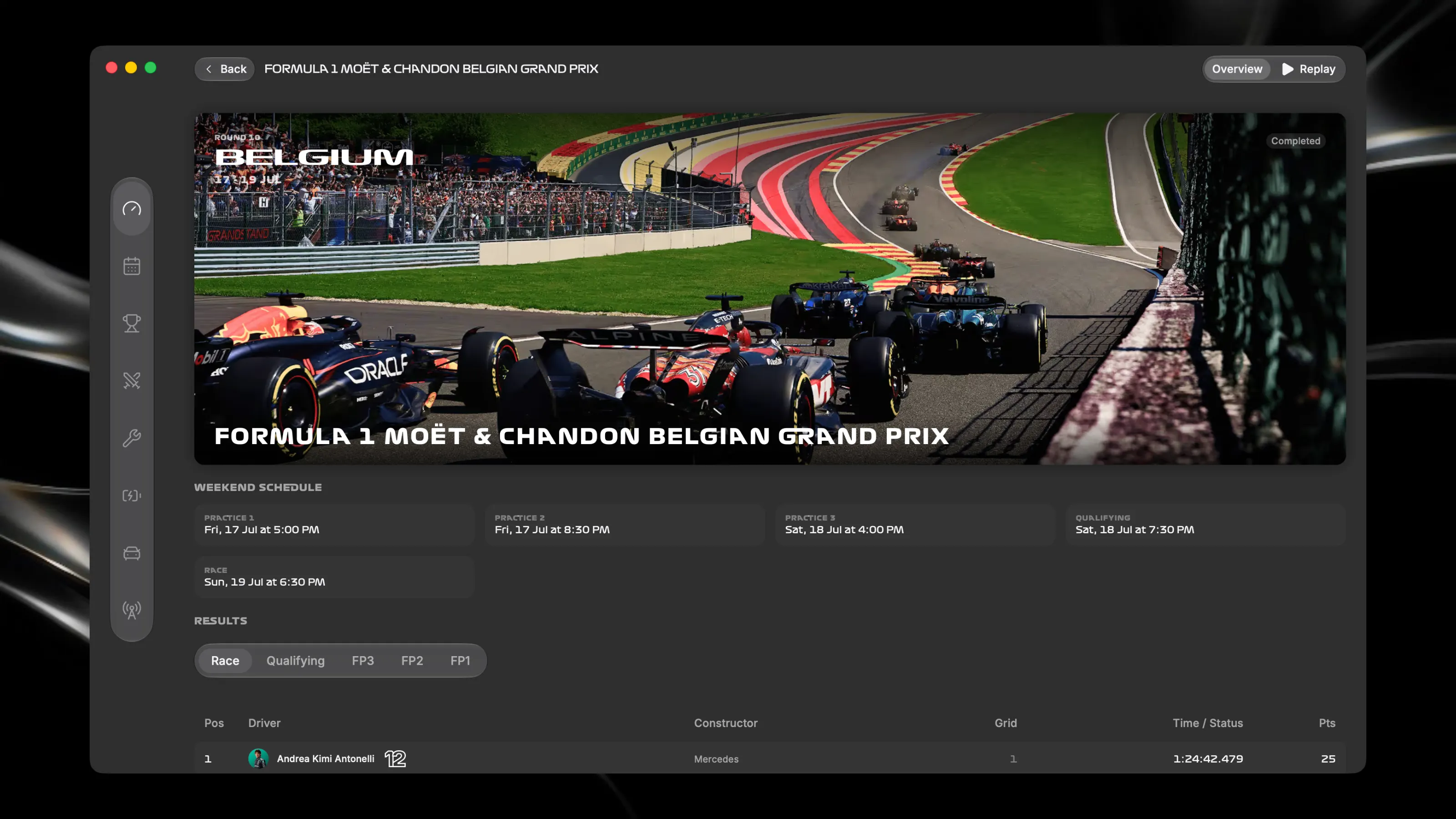Switch to the FP3 results tab
The width and height of the screenshot is (1456, 819).
[x=363, y=660]
